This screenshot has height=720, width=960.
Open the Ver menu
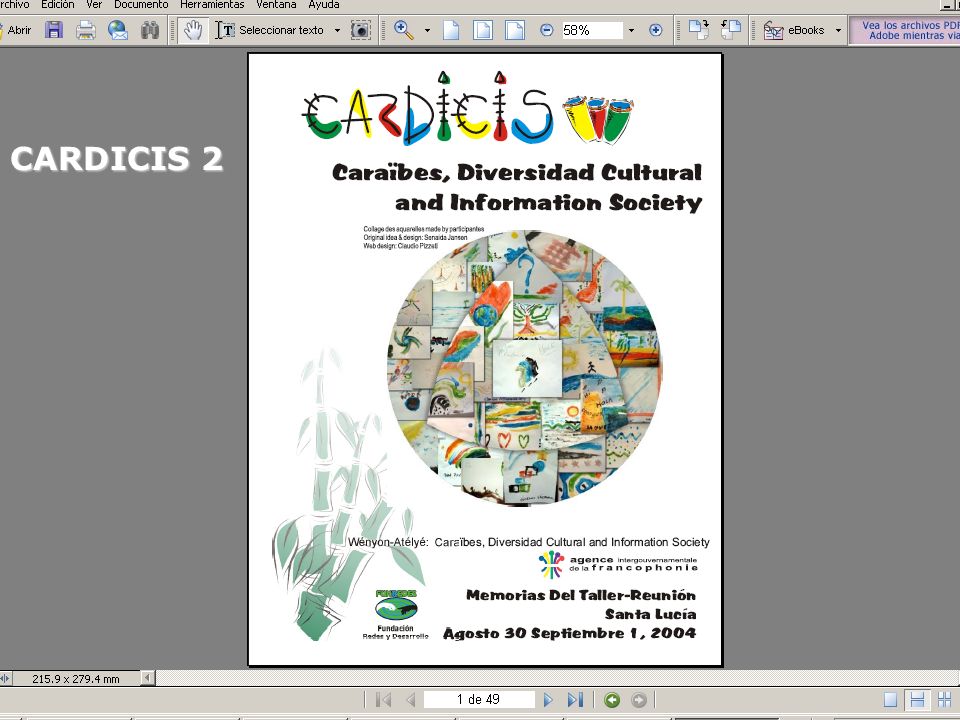pos(94,5)
